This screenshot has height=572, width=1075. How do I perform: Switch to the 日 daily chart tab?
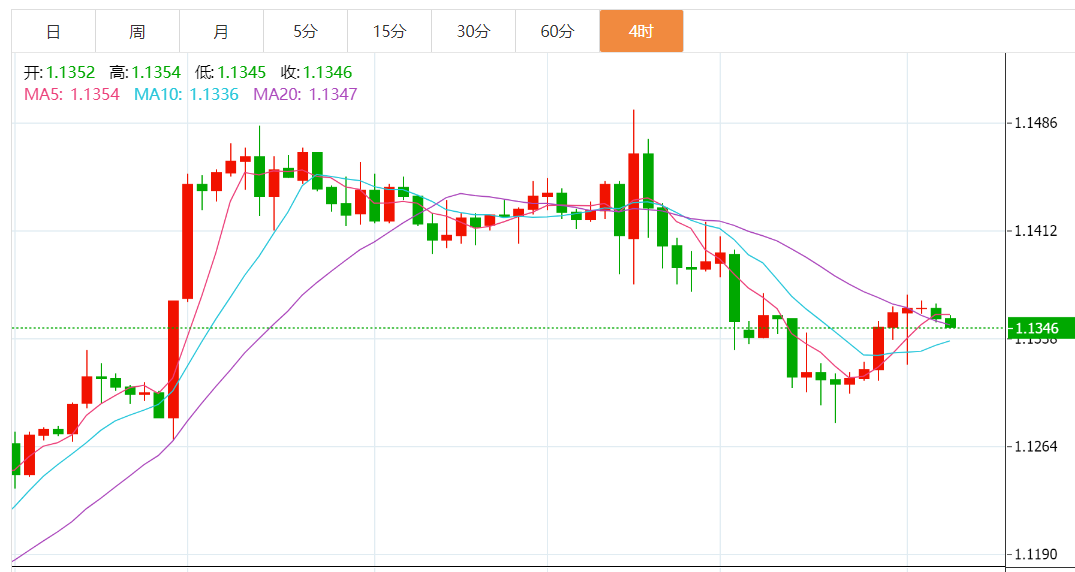53,31
